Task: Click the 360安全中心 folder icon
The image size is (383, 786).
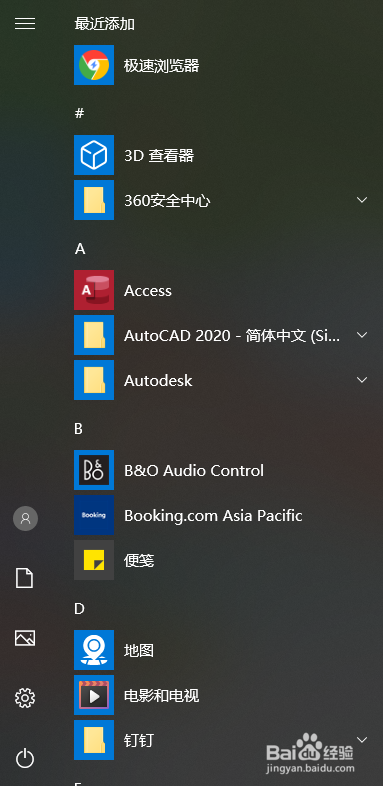Action: click(94, 200)
